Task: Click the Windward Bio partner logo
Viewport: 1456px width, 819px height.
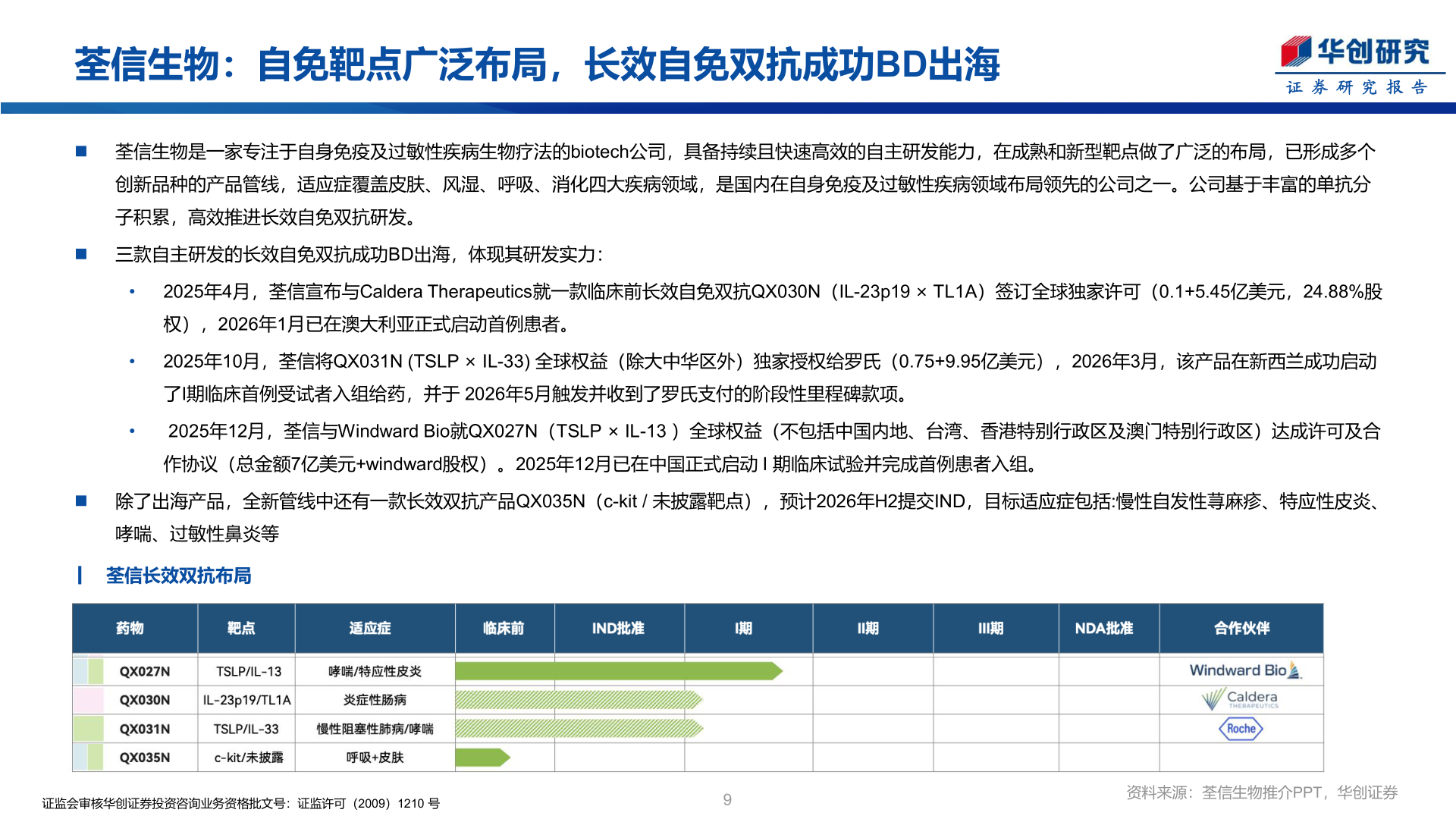Action: point(1245,670)
